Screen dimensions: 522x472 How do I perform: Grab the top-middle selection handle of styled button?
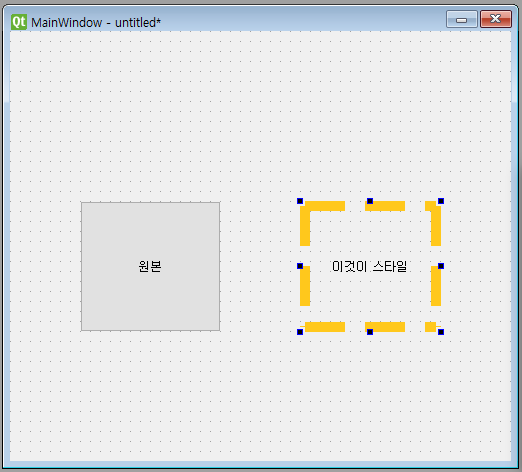(370, 201)
